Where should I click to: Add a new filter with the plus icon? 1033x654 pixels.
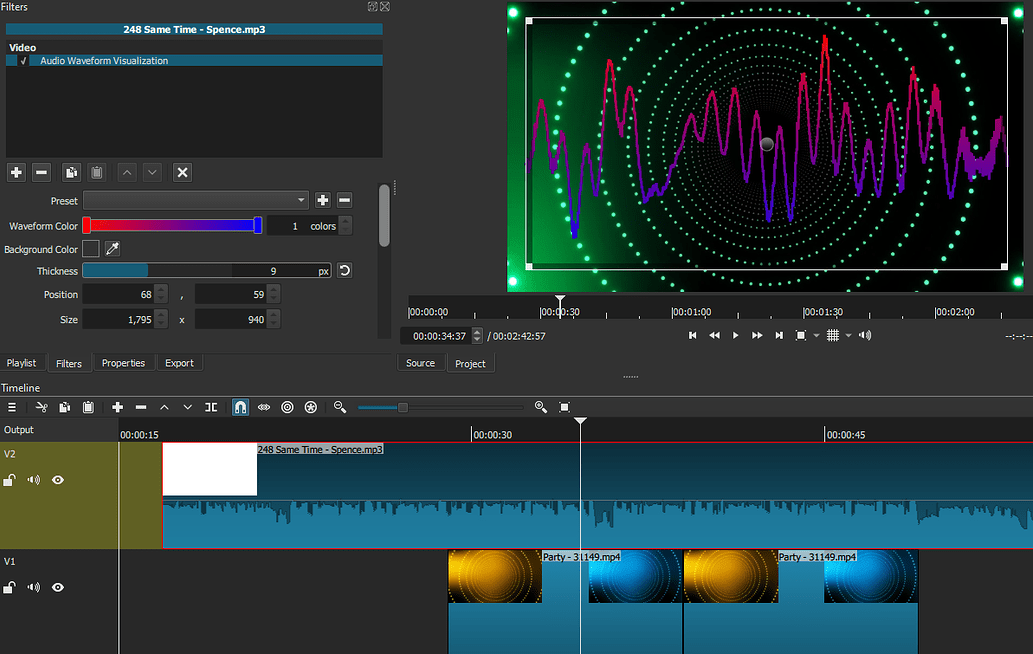tap(16, 172)
